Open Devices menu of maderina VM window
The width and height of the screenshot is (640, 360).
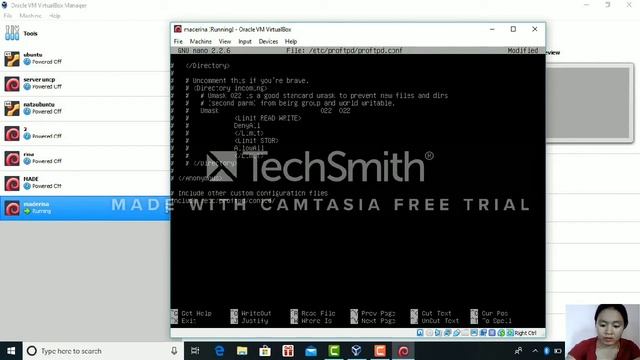tap(268, 42)
